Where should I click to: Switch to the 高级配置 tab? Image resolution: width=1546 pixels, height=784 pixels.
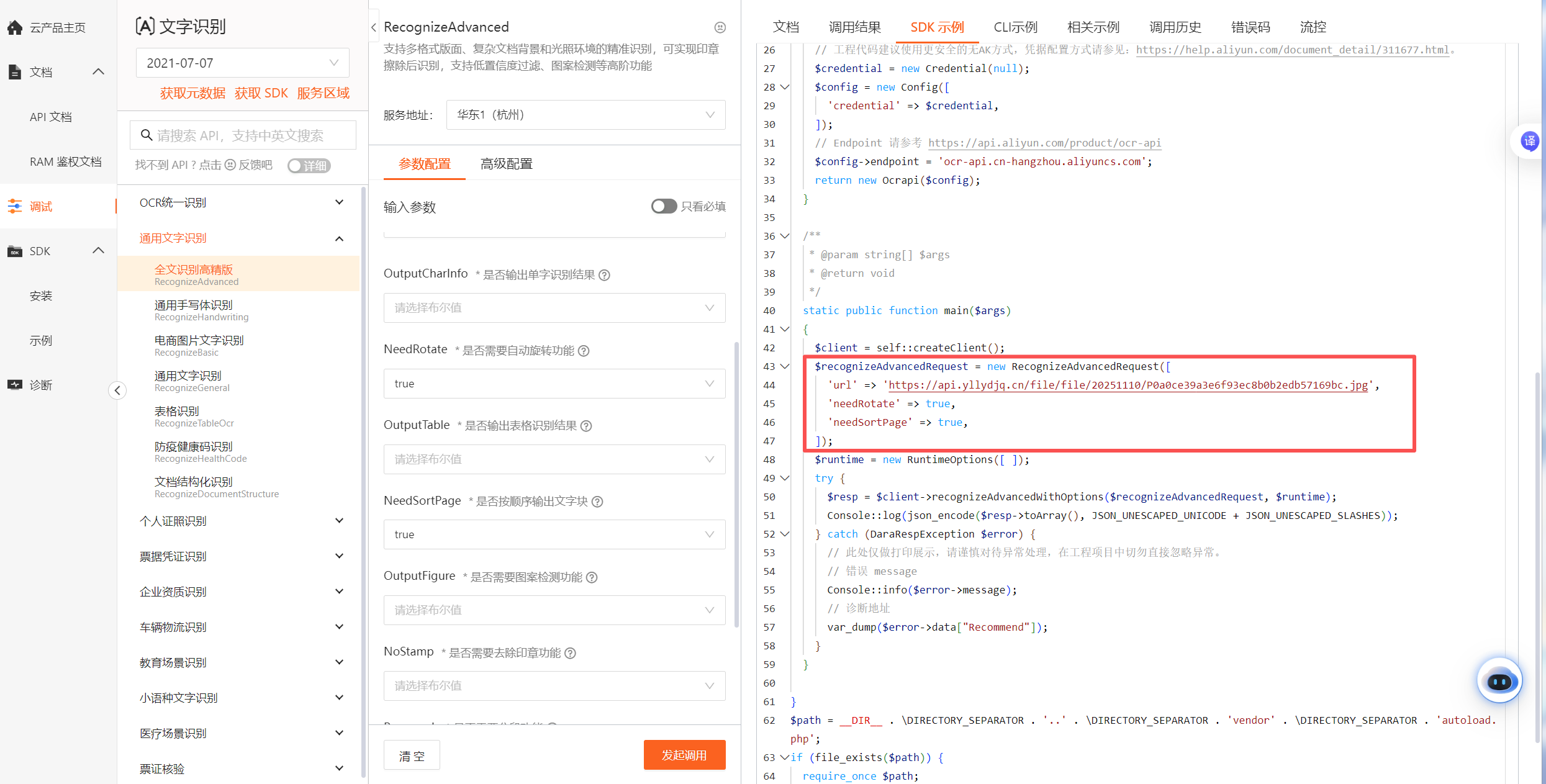(x=506, y=164)
